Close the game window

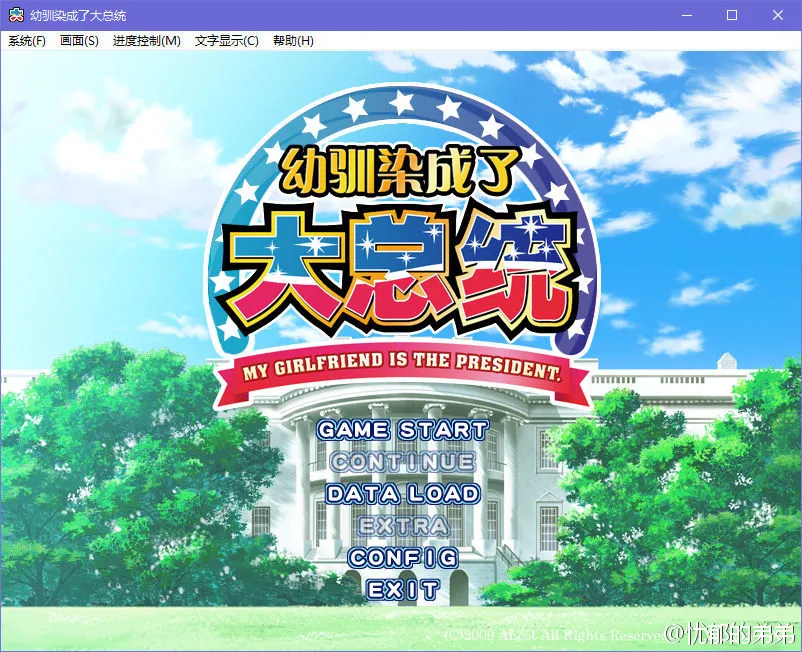pos(778,15)
